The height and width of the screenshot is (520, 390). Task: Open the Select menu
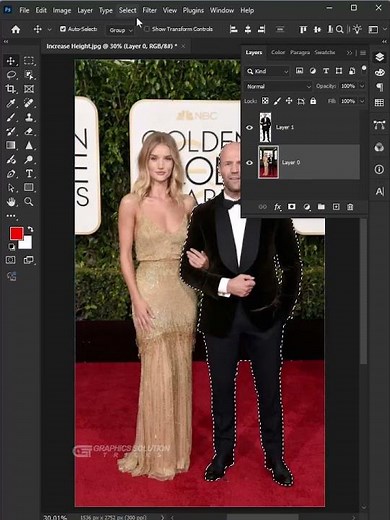click(128, 10)
